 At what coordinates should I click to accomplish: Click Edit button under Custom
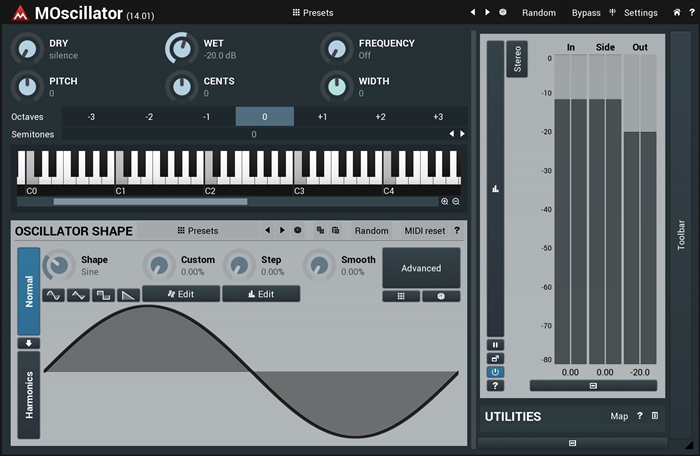[x=181, y=294]
